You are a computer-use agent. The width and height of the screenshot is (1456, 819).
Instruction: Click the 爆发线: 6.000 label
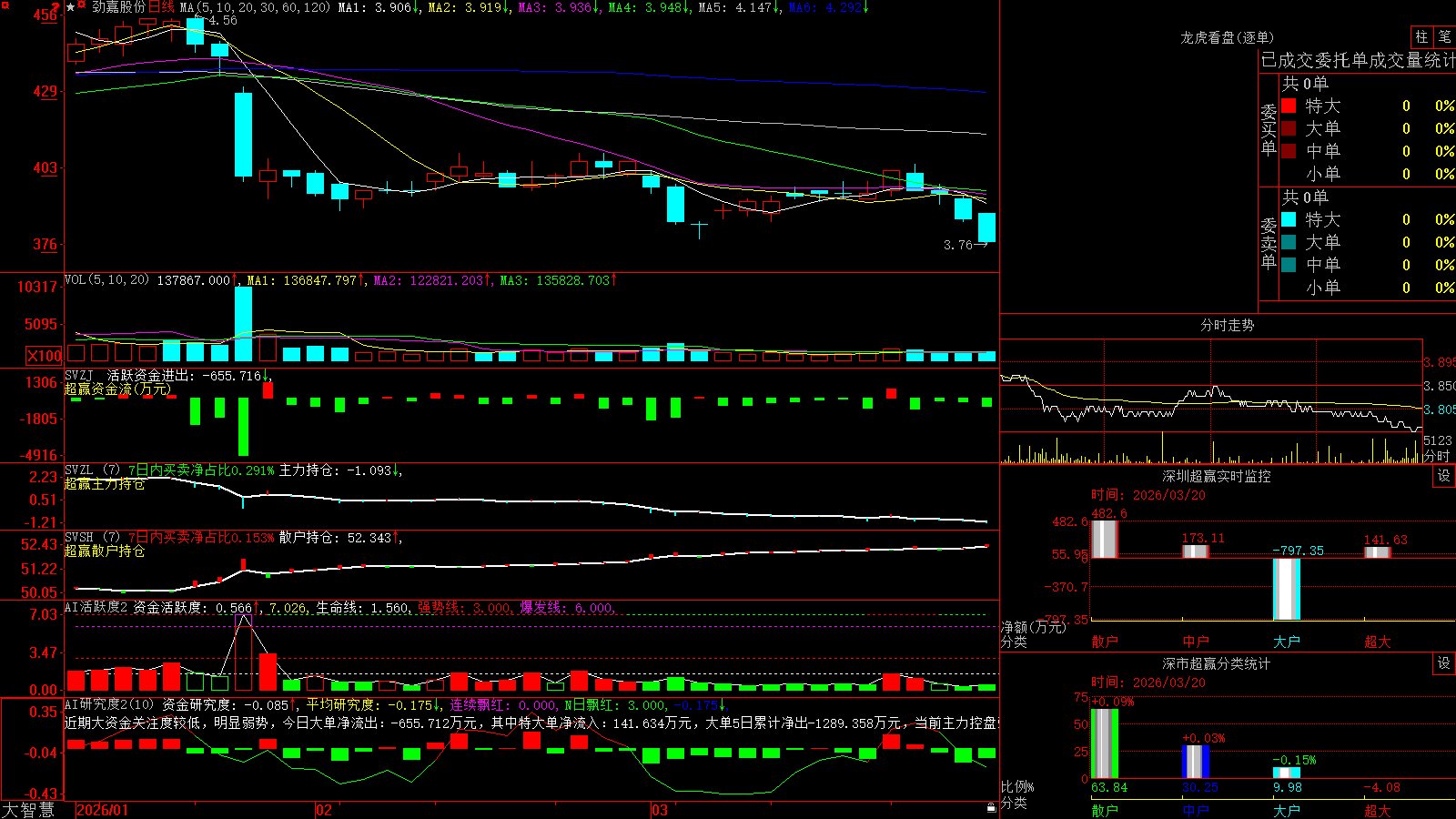click(x=567, y=607)
